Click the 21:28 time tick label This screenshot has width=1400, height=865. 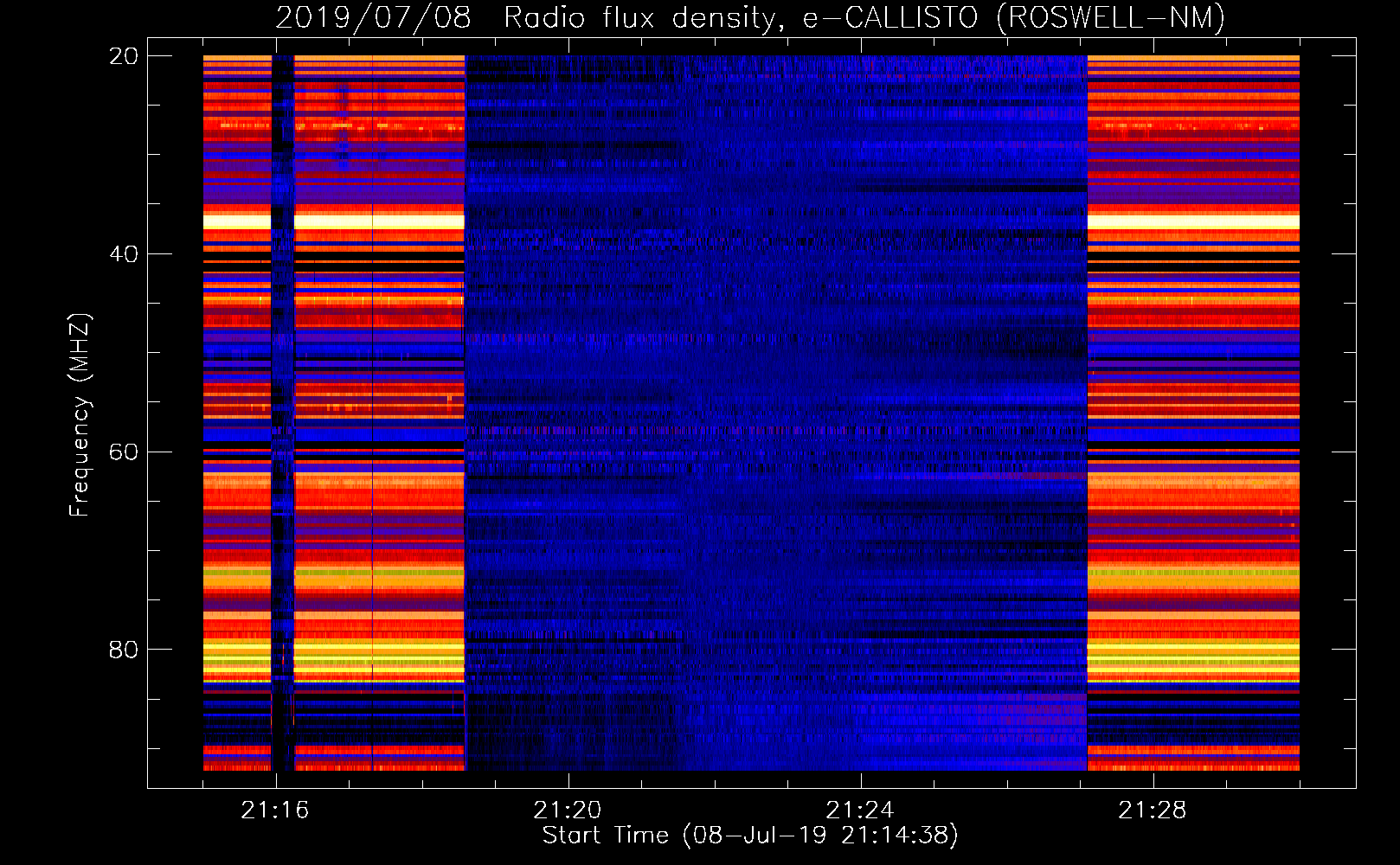point(1153,811)
